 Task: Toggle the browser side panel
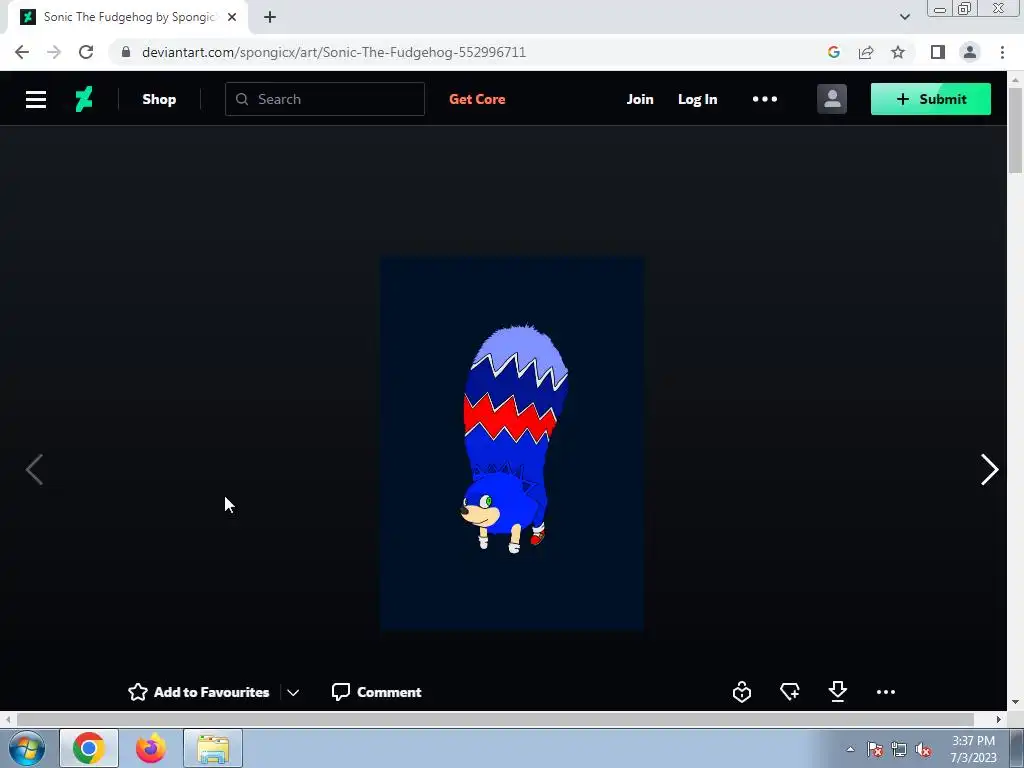938,52
